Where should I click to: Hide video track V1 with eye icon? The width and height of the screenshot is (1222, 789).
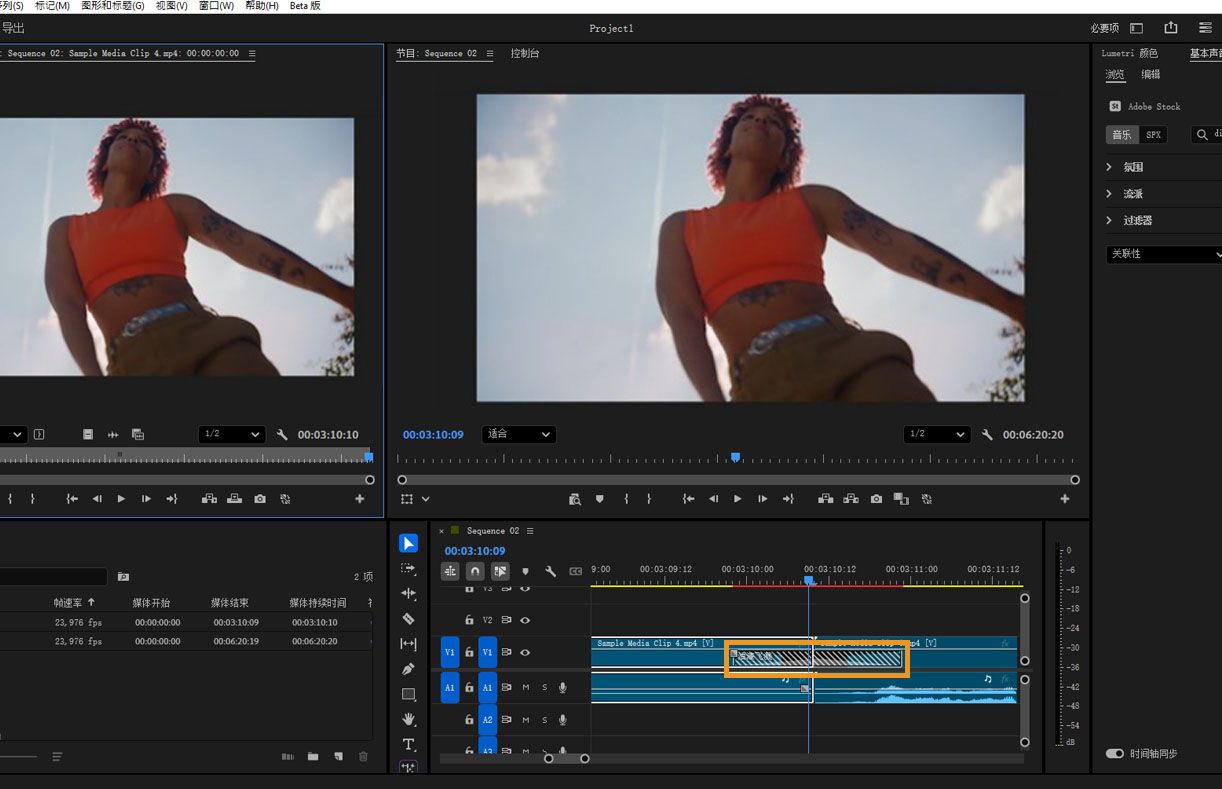coord(525,652)
